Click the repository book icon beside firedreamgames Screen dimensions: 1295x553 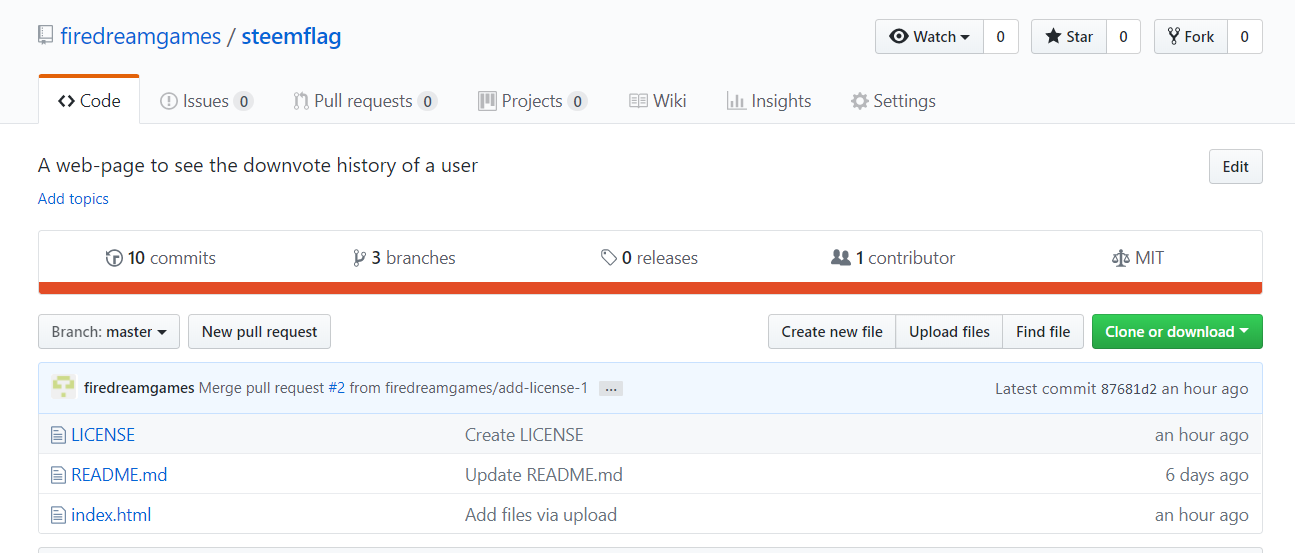click(45, 36)
